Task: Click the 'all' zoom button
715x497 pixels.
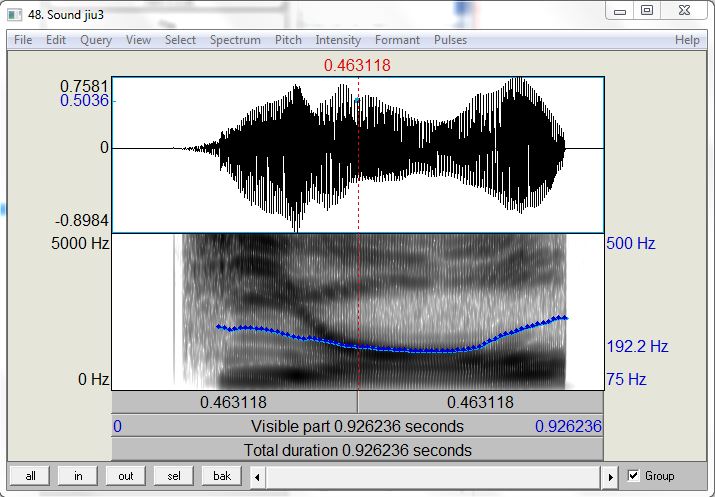Action: [30, 476]
